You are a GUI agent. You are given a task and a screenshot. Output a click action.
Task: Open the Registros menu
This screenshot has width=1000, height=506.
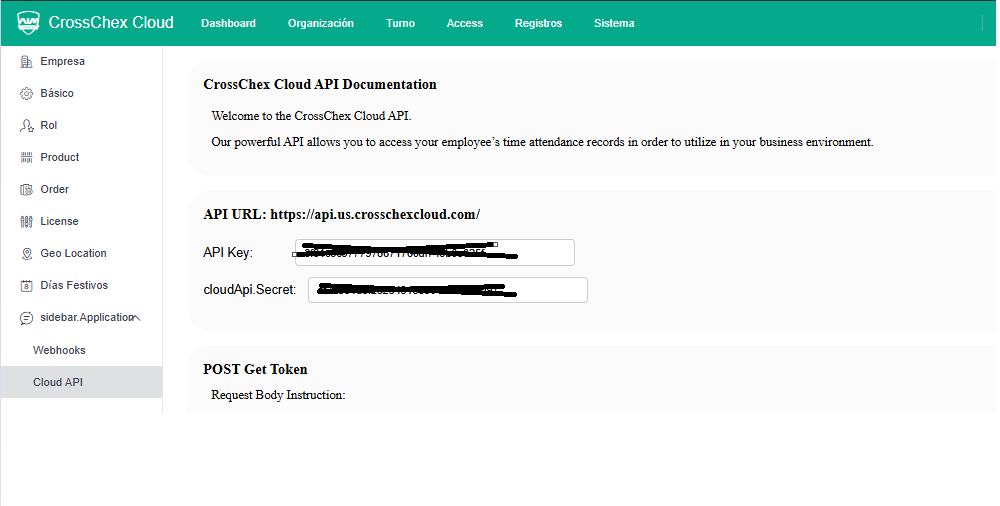pos(538,23)
